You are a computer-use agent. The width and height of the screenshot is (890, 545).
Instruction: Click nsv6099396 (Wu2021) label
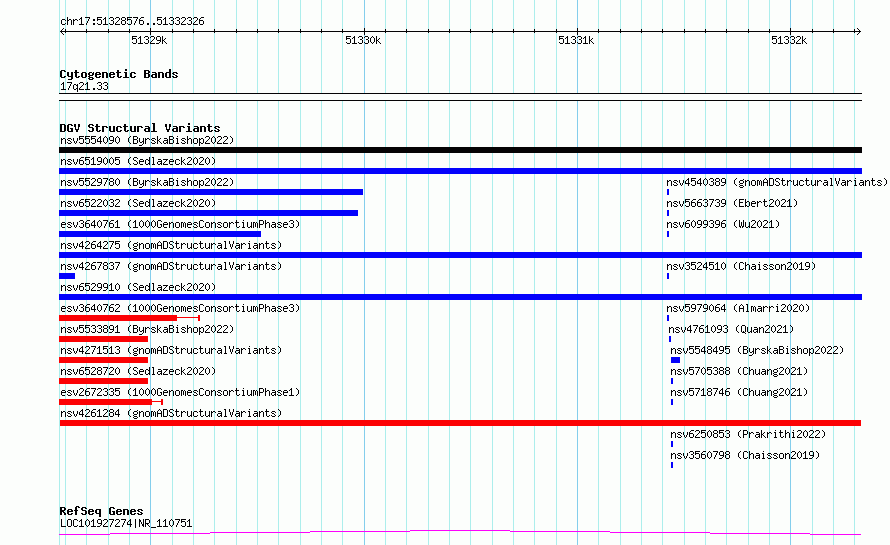click(723, 224)
